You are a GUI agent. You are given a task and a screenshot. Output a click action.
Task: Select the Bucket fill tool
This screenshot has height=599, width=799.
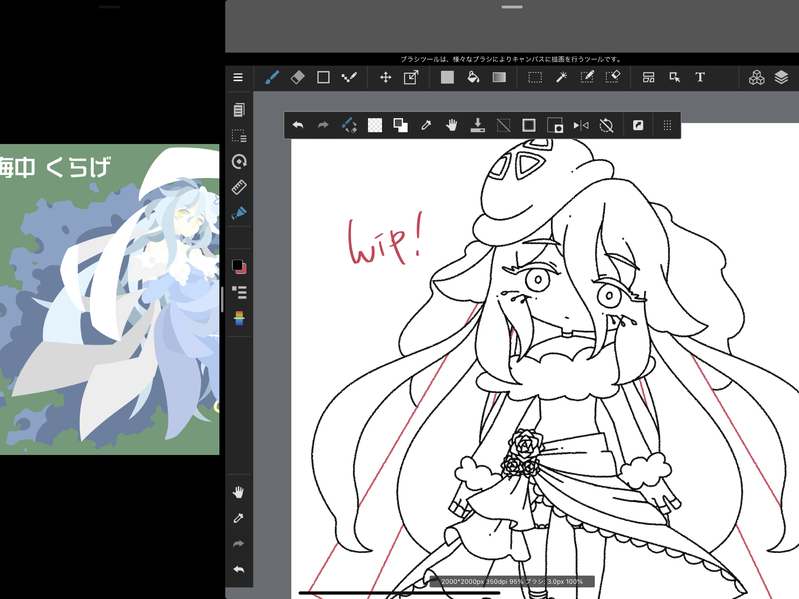tap(473, 77)
